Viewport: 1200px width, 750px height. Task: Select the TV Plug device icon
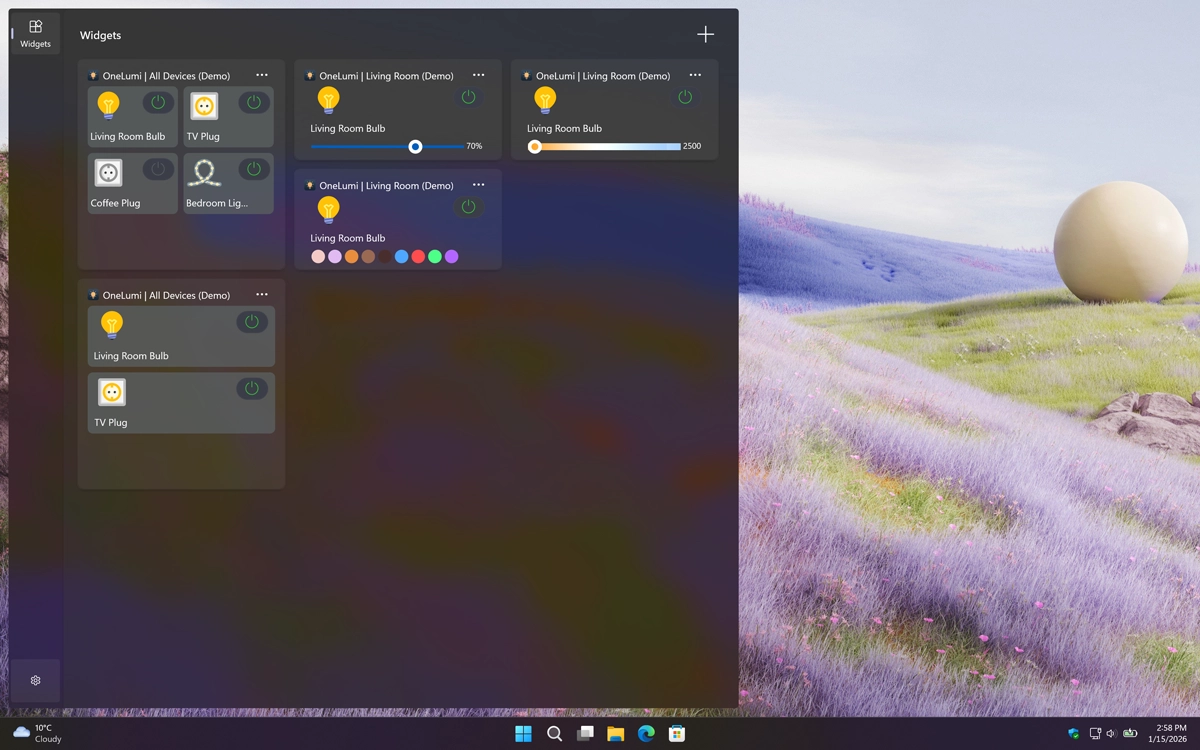click(204, 105)
